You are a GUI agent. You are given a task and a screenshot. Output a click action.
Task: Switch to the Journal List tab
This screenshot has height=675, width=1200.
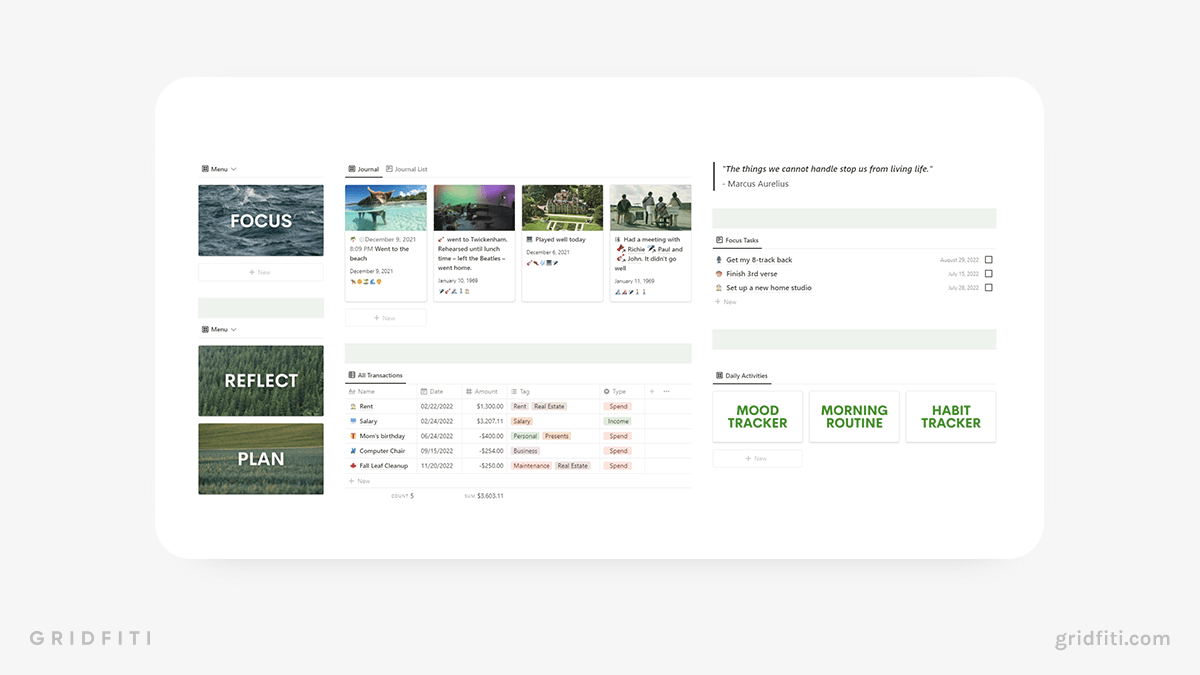407,170
